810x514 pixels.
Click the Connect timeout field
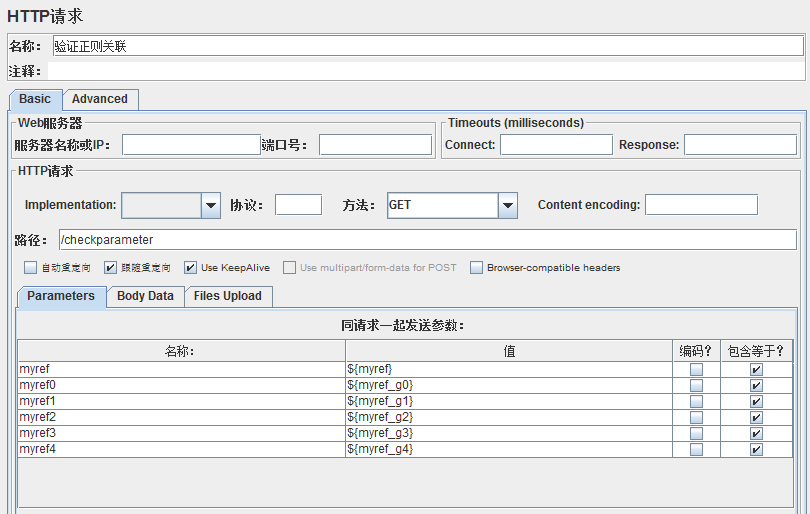pos(556,145)
